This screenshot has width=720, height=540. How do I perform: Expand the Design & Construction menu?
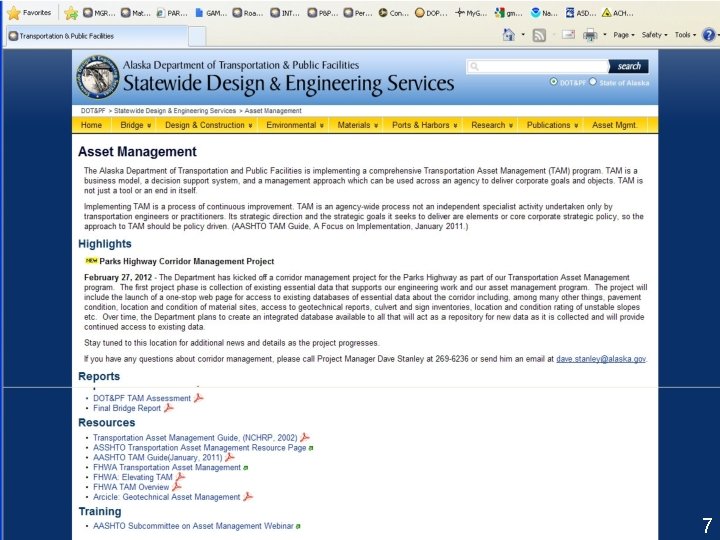point(208,125)
